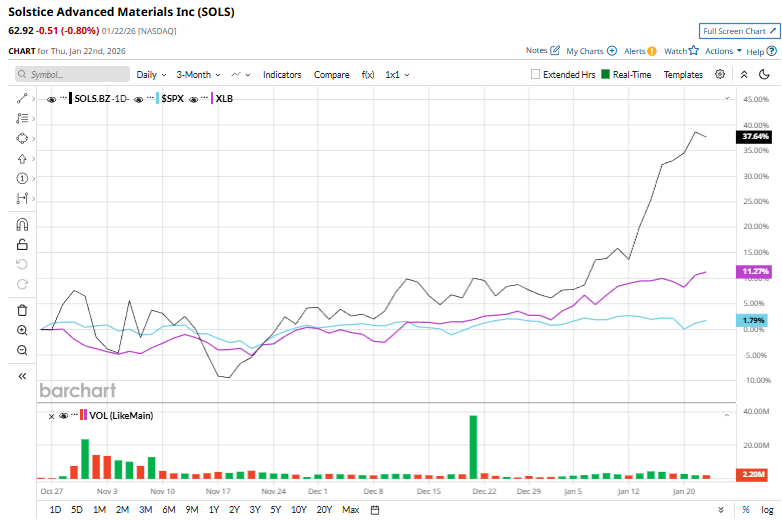
Task: Select the 1D time range
Action: point(55,510)
